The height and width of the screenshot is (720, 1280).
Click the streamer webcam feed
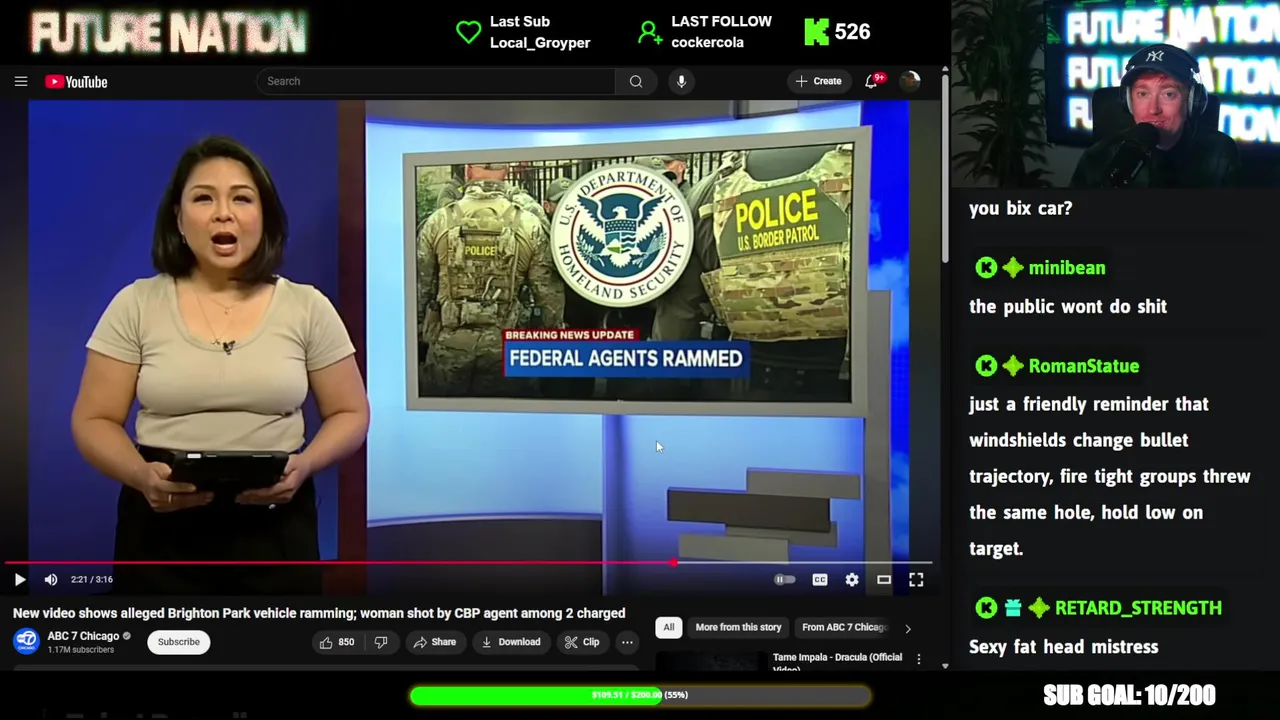pos(1116,94)
